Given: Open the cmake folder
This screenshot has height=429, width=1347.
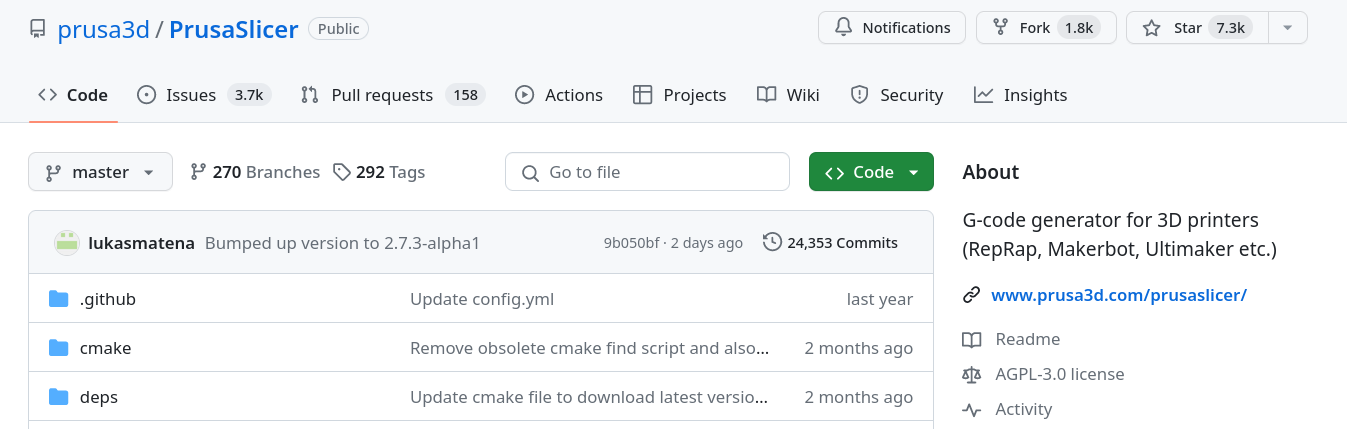Looking at the screenshot, I should click(x=105, y=348).
